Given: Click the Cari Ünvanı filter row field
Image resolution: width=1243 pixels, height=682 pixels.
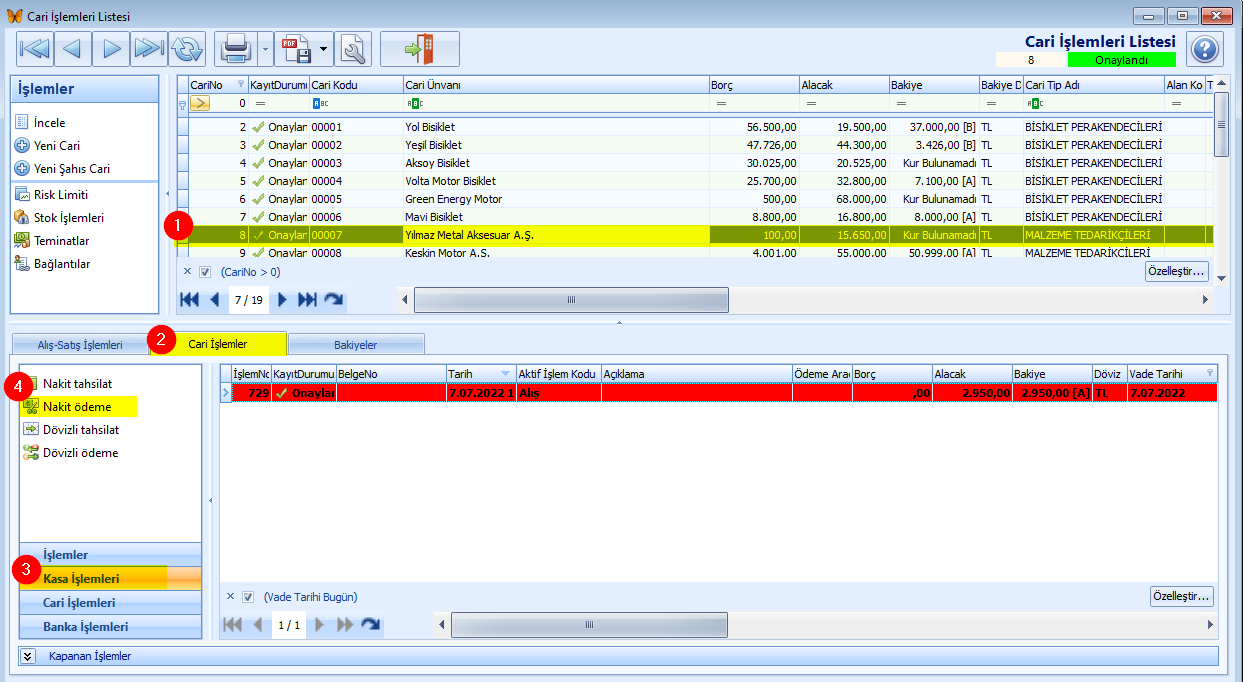Looking at the screenshot, I should pos(556,103).
